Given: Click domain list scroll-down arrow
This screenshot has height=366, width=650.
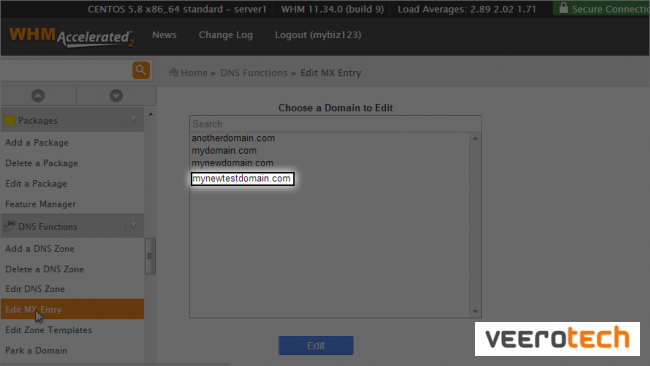Looking at the screenshot, I should (475, 312).
